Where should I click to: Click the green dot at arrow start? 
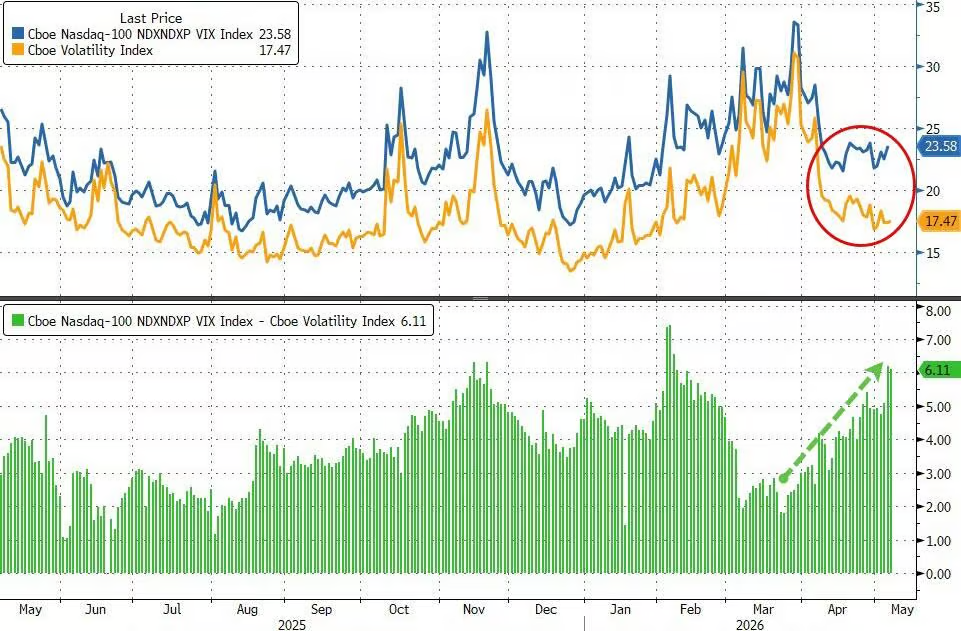click(x=783, y=478)
